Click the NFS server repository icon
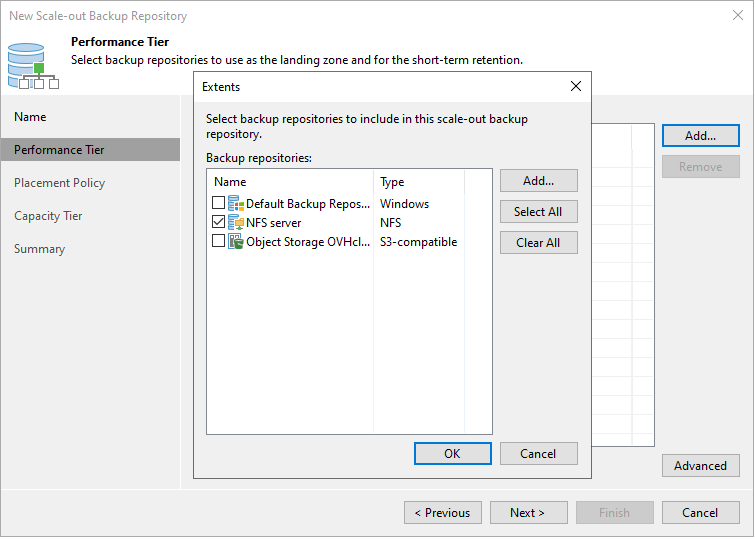The width and height of the screenshot is (755, 539). coord(236,223)
